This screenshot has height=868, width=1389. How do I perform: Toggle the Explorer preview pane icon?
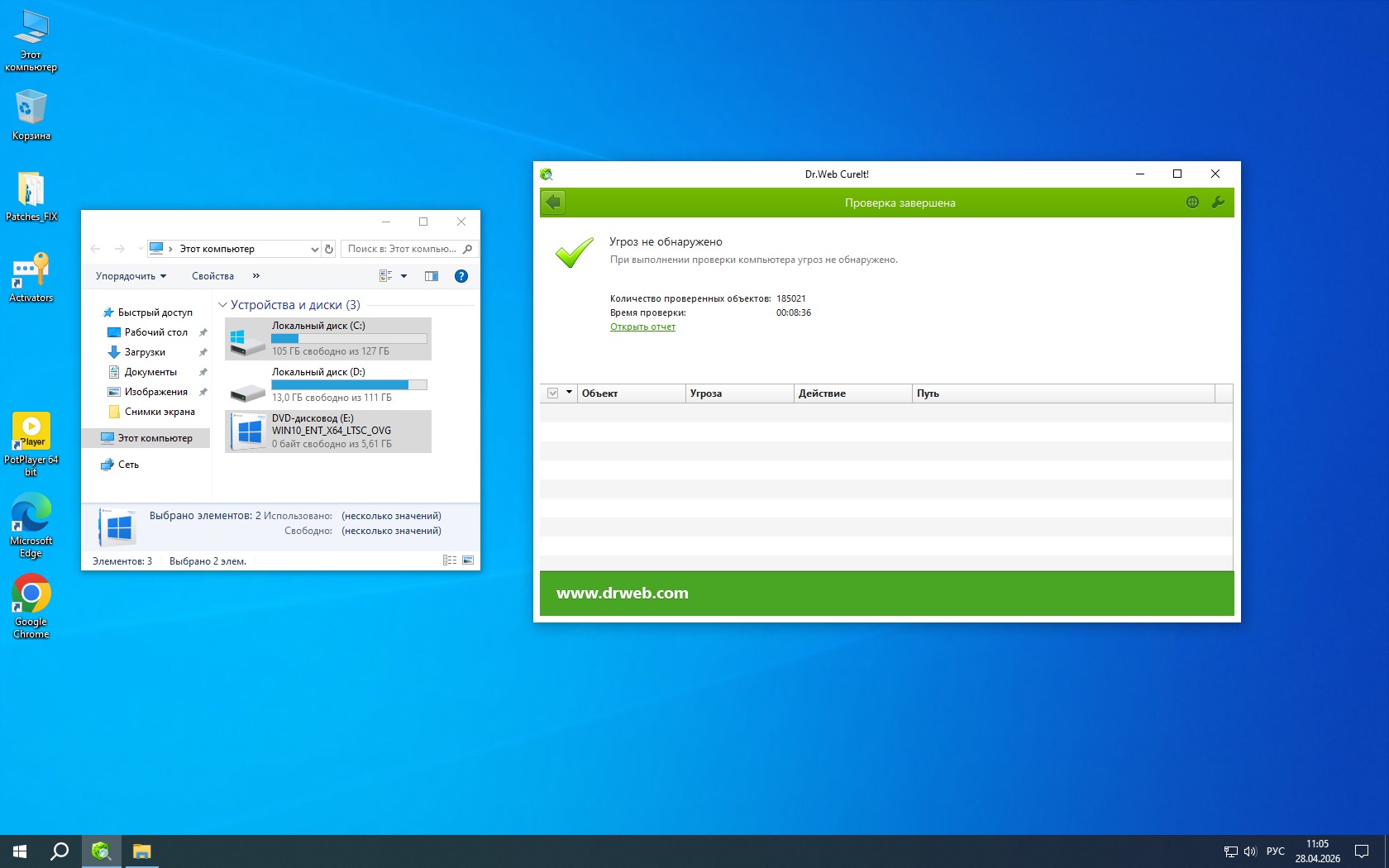[431, 276]
